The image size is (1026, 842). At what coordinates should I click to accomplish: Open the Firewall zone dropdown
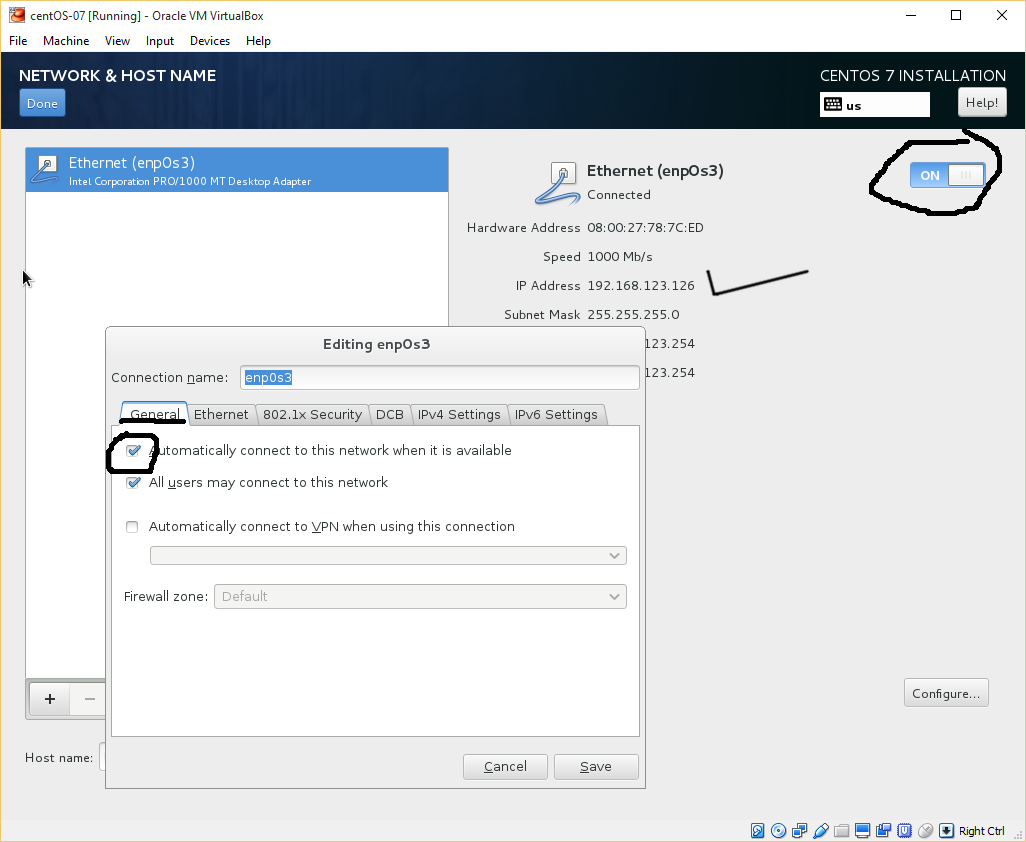pyautogui.click(x=420, y=597)
